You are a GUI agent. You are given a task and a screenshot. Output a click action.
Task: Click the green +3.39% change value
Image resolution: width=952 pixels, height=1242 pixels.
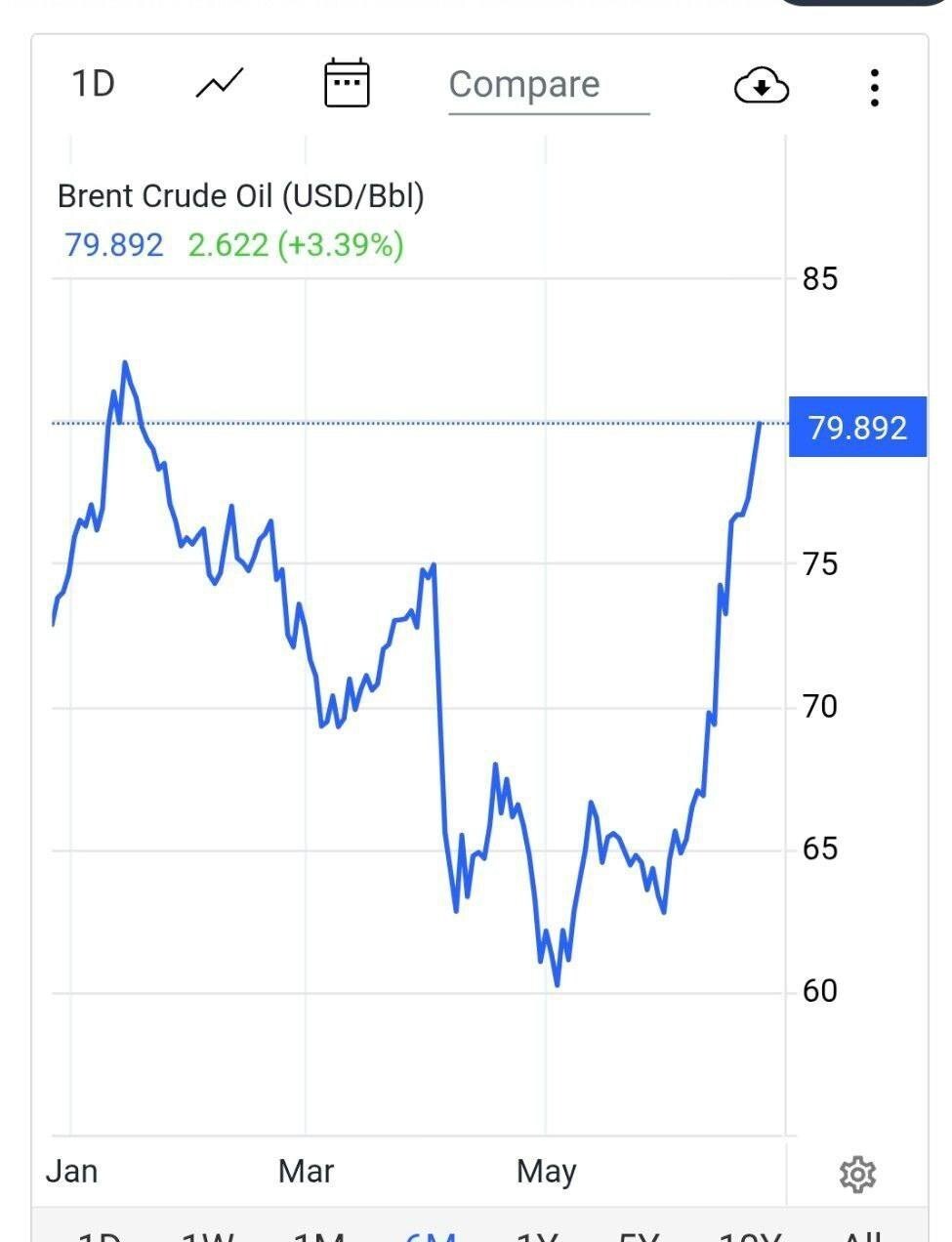(341, 244)
